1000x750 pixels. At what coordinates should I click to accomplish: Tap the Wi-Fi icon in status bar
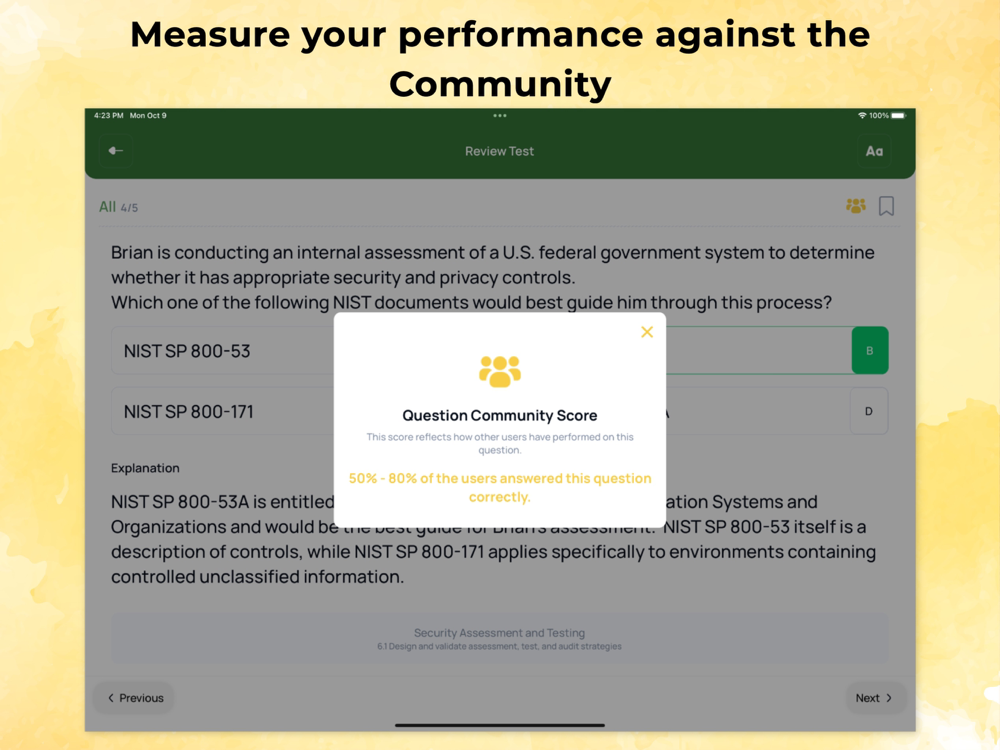(862, 115)
